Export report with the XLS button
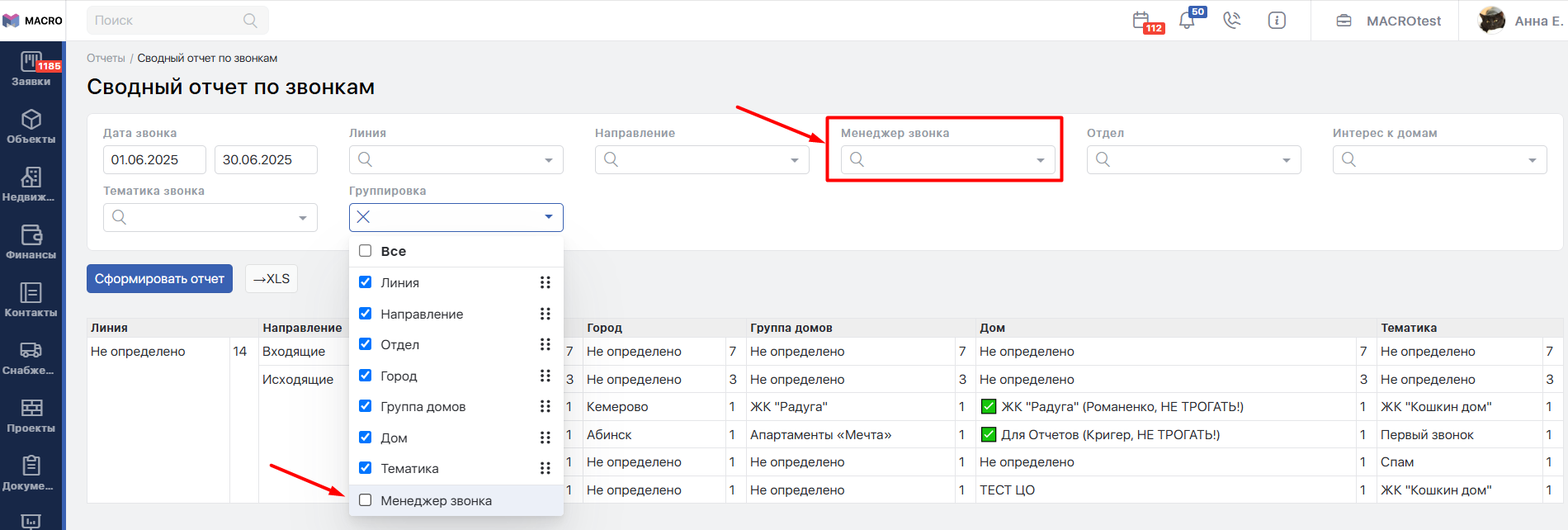This screenshot has height=530, width=1568. point(272,279)
